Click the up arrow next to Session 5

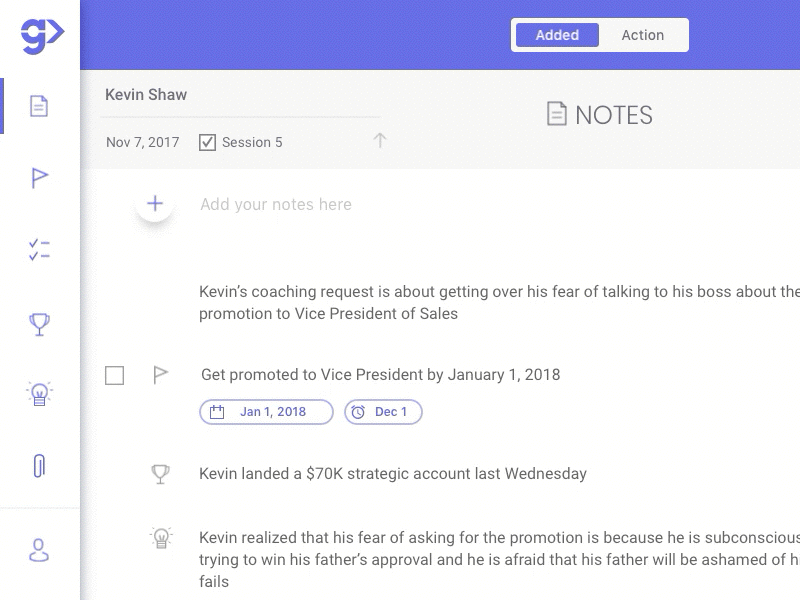click(x=380, y=141)
